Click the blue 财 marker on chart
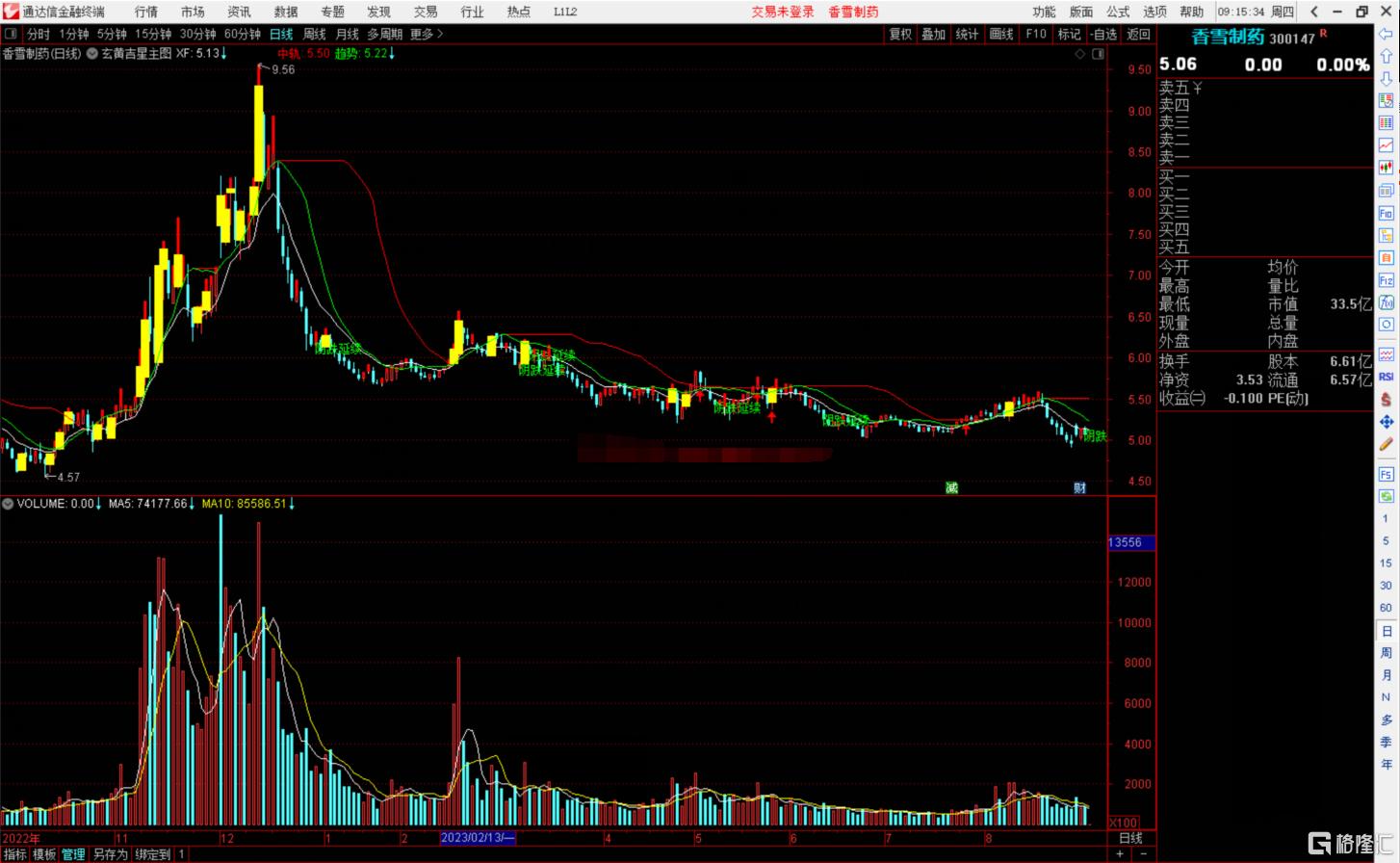Image resolution: width=1400 pixels, height=863 pixels. pyautogui.click(x=1079, y=487)
